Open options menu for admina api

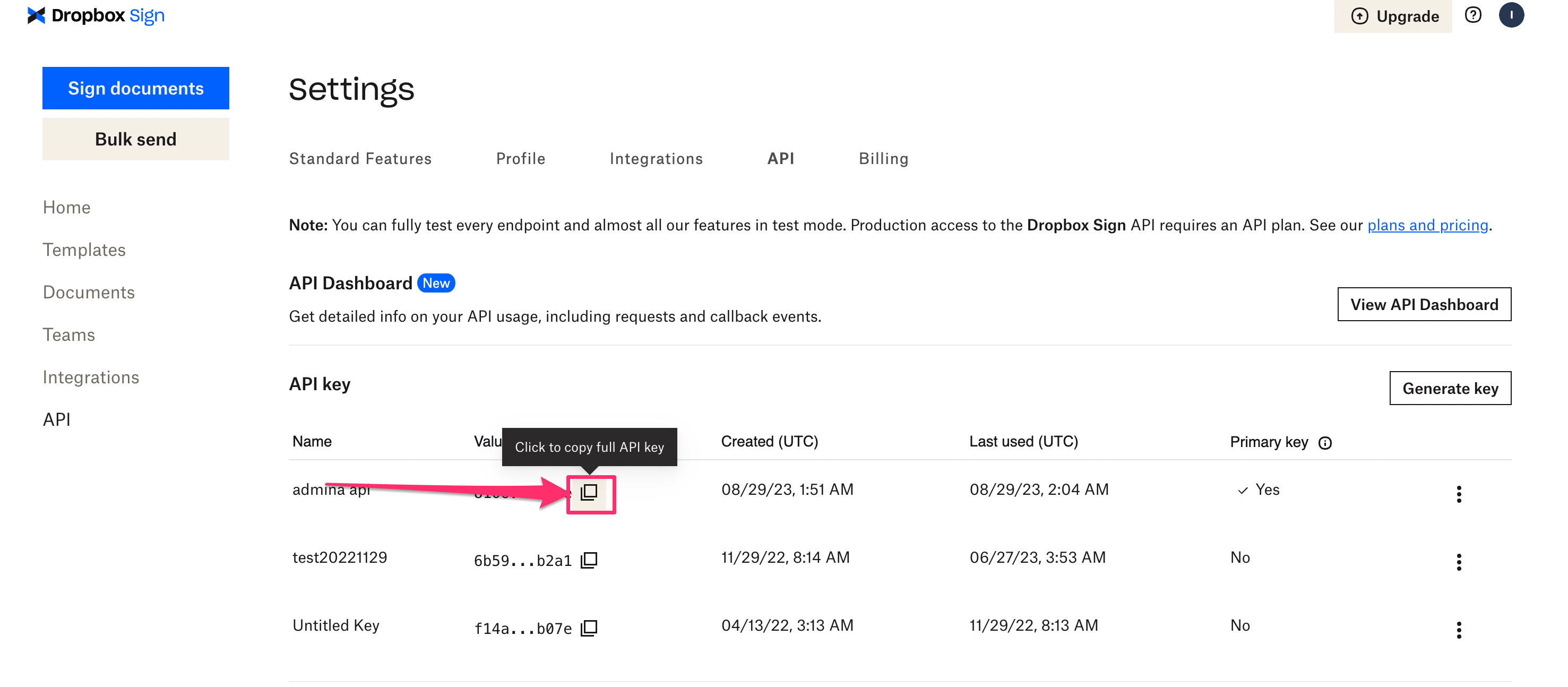[1459, 494]
